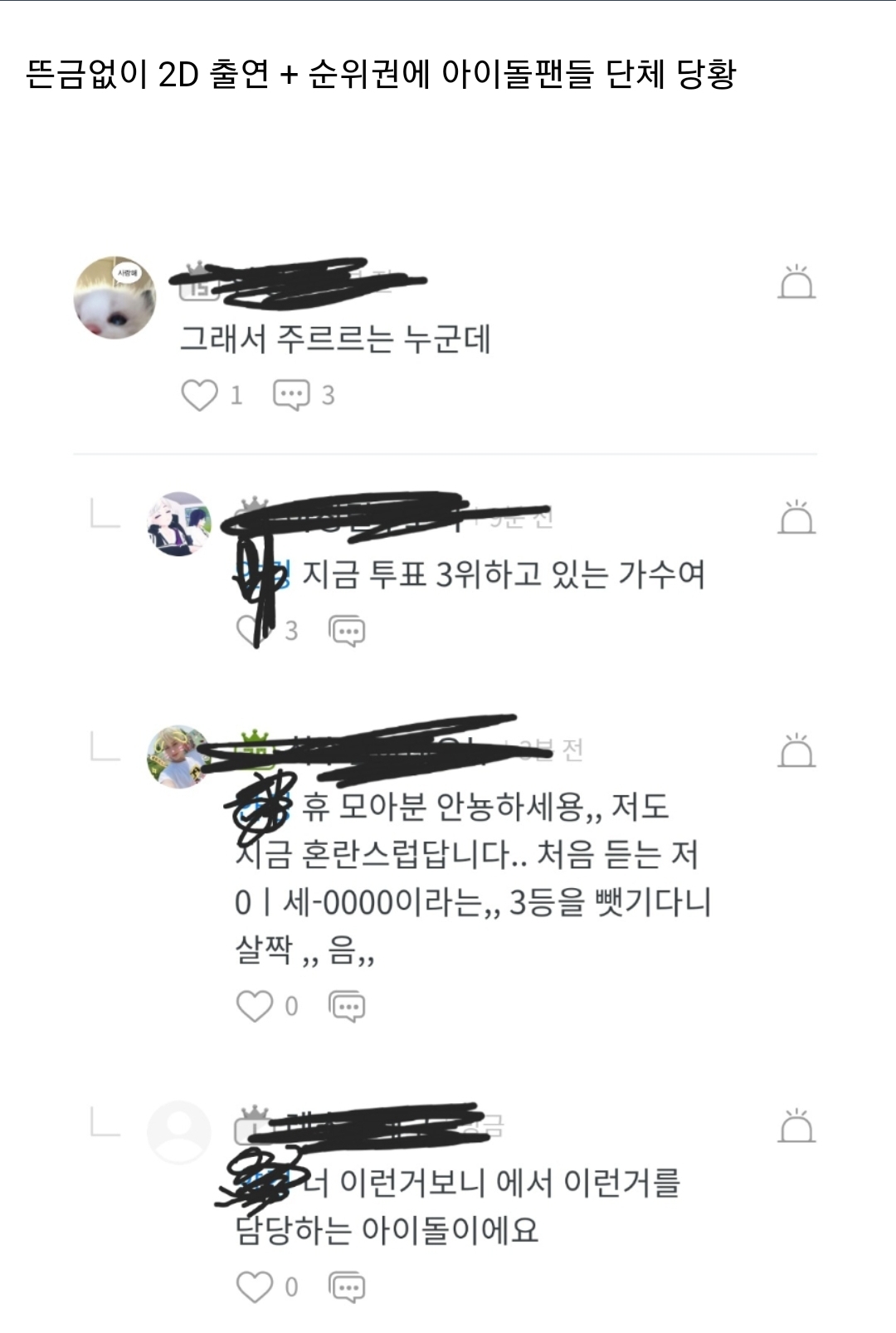
Task: Like the comment '그래서 주르르는 누군데'
Action: coord(199,395)
